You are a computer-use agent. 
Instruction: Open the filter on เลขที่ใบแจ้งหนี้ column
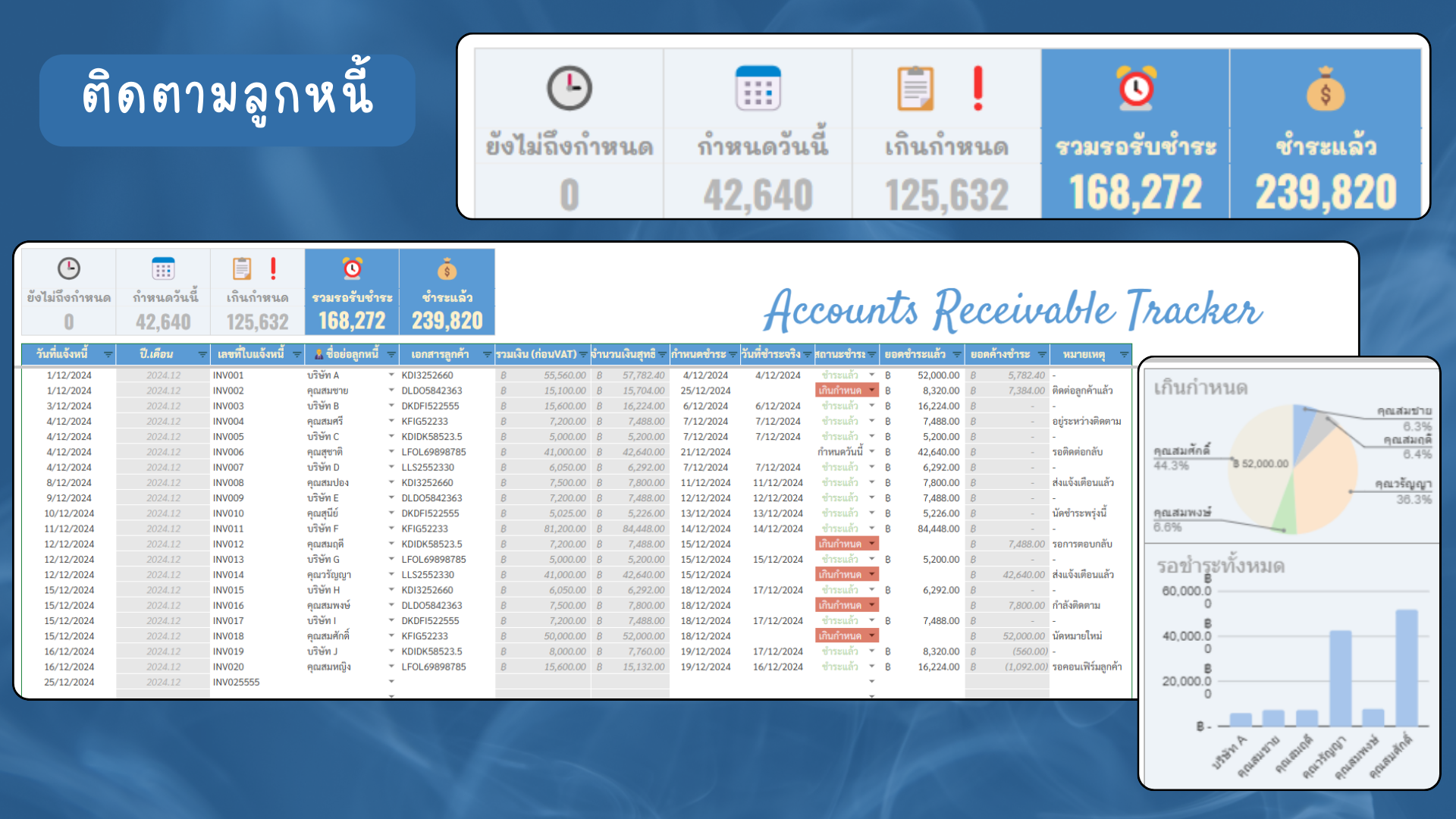point(297,355)
